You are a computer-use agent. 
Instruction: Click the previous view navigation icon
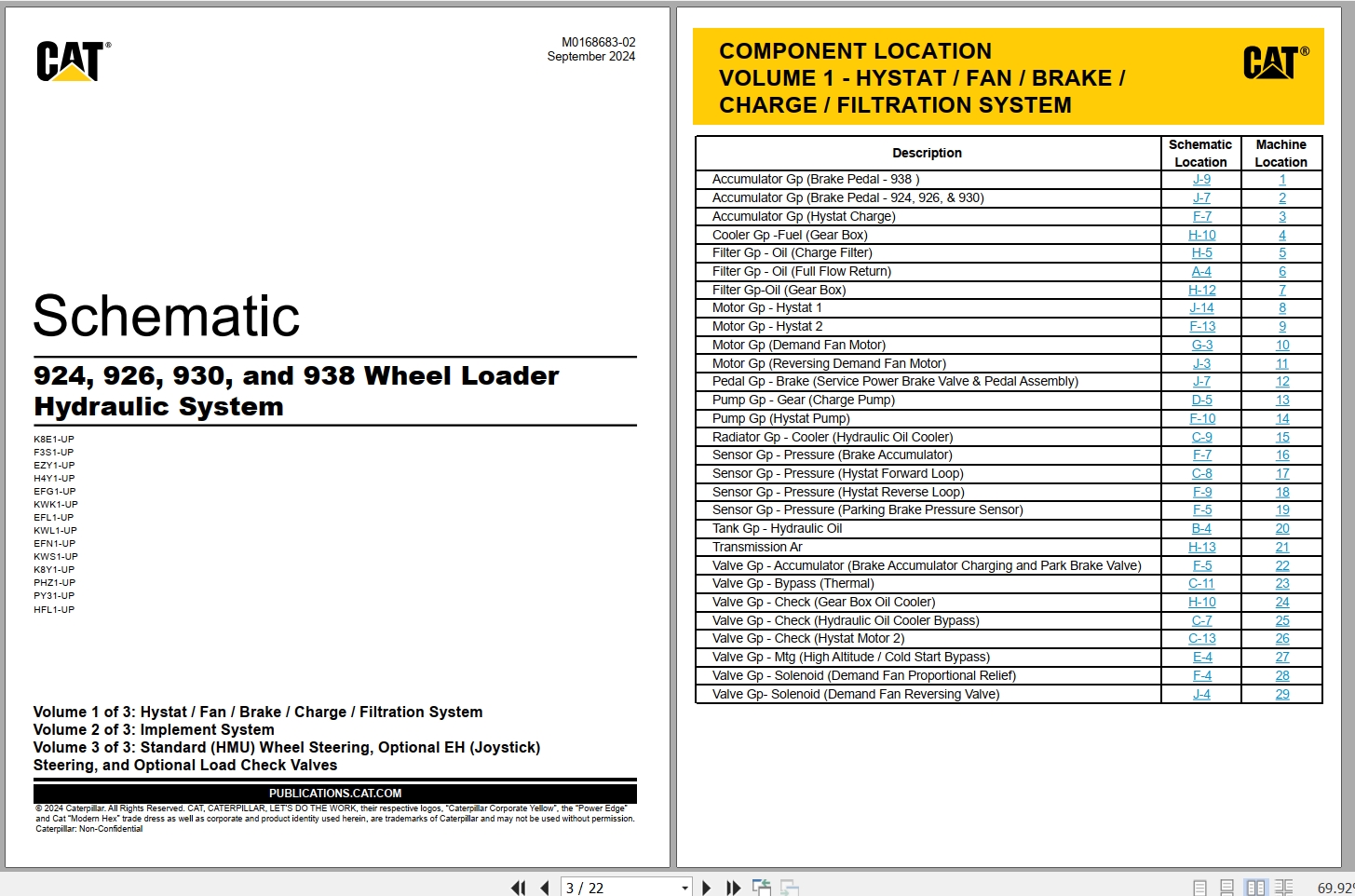coord(762,888)
